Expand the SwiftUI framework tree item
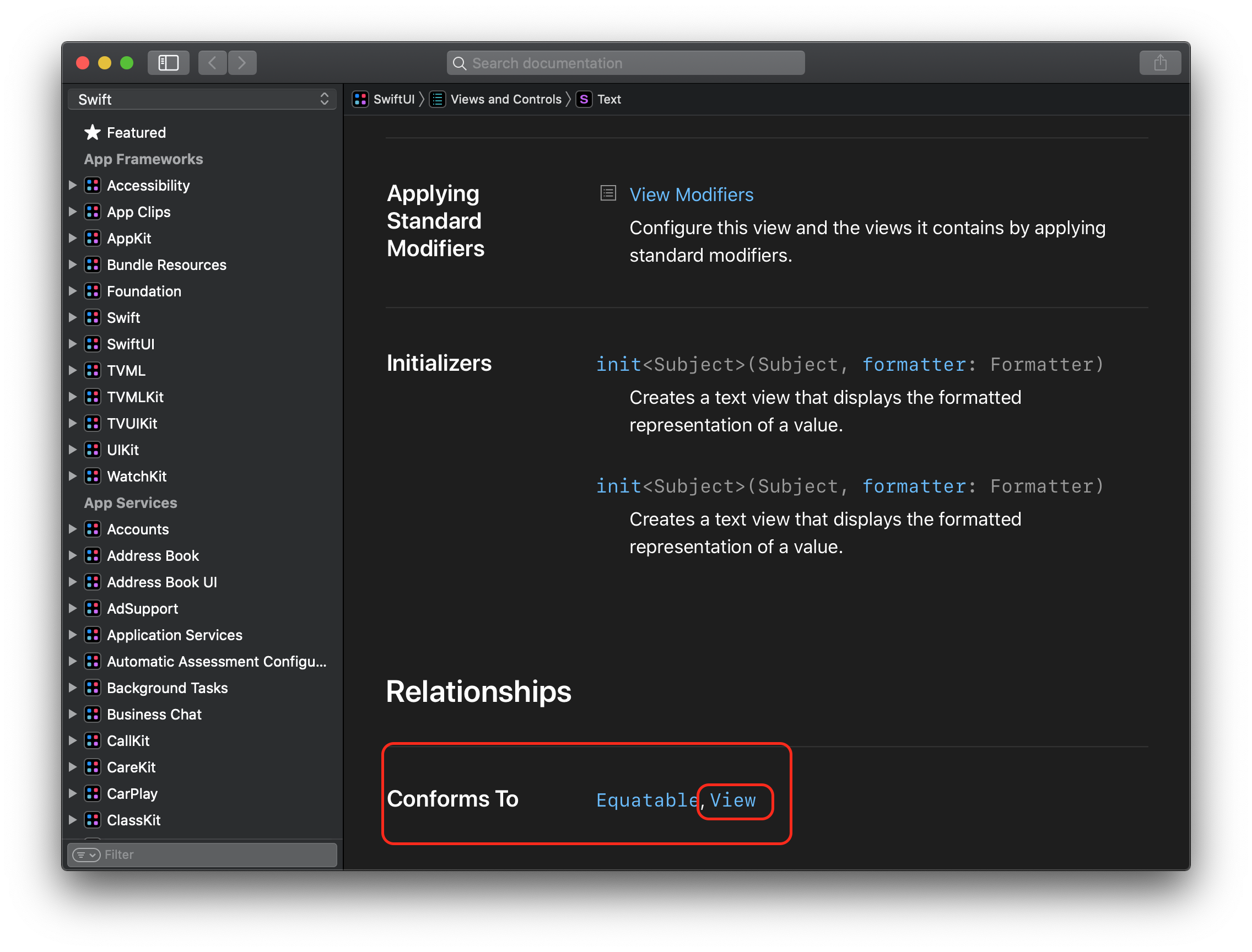Image resolution: width=1252 pixels, height=952 pixels. [73, 344]
